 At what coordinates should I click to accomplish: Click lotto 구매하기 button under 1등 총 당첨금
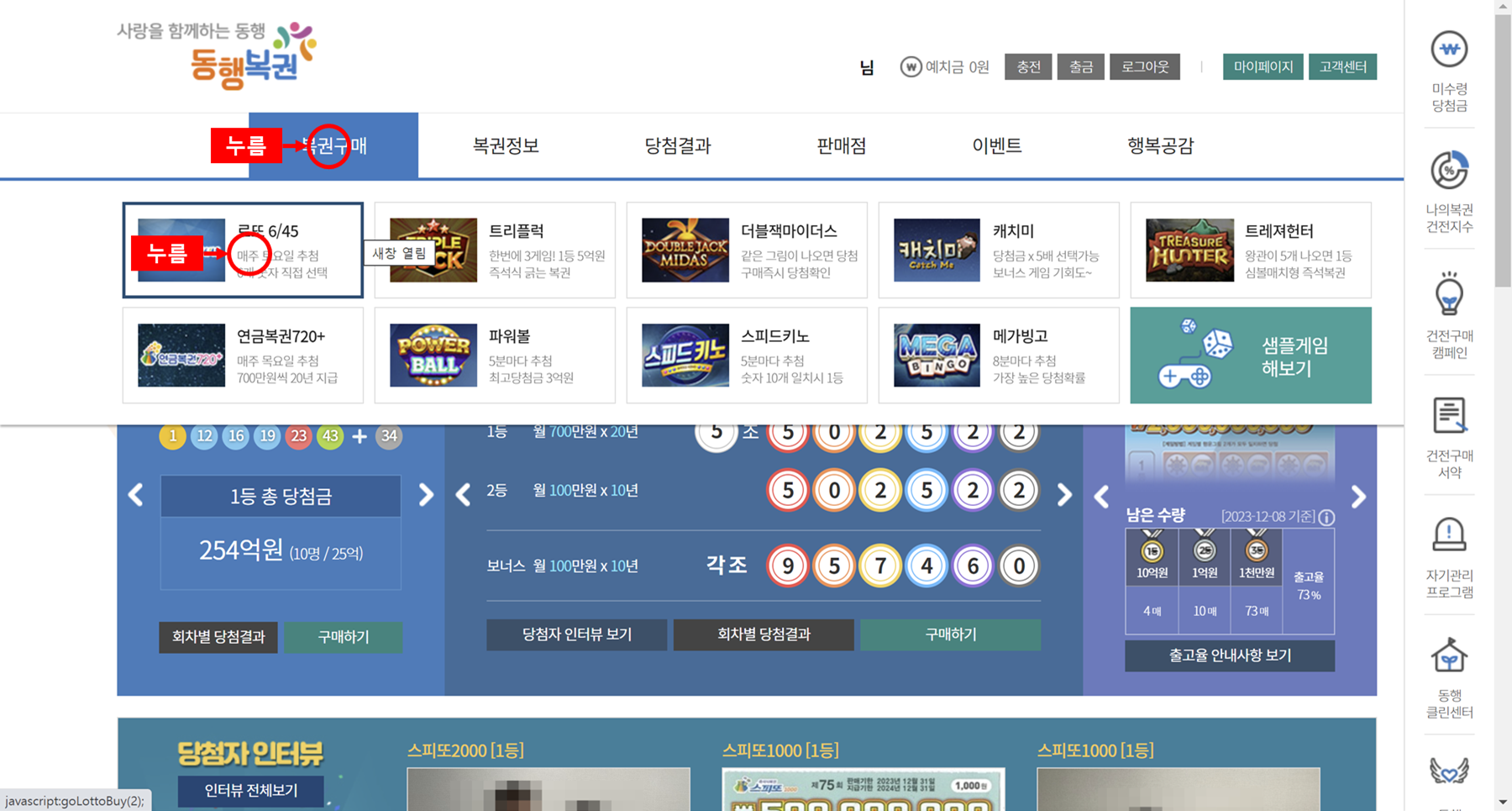(343, 636)
